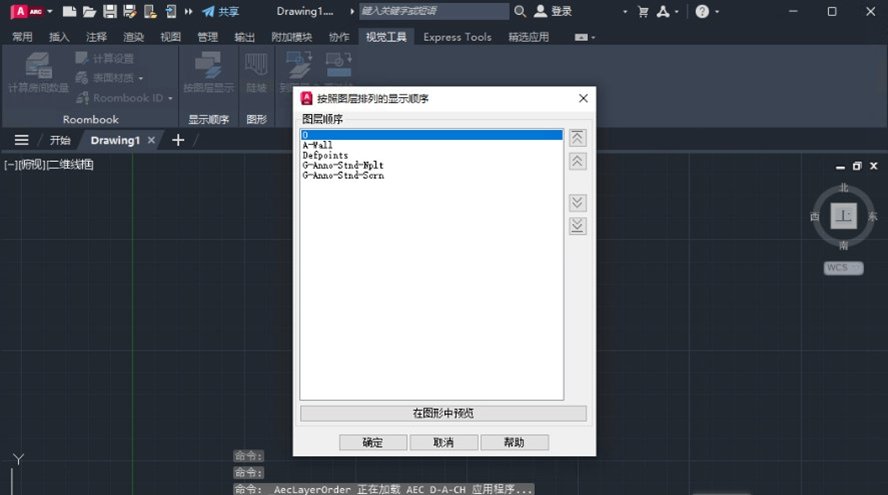Switch to the 附加模块 ribbon tab
888x495 pixels.
pos(292,37)
